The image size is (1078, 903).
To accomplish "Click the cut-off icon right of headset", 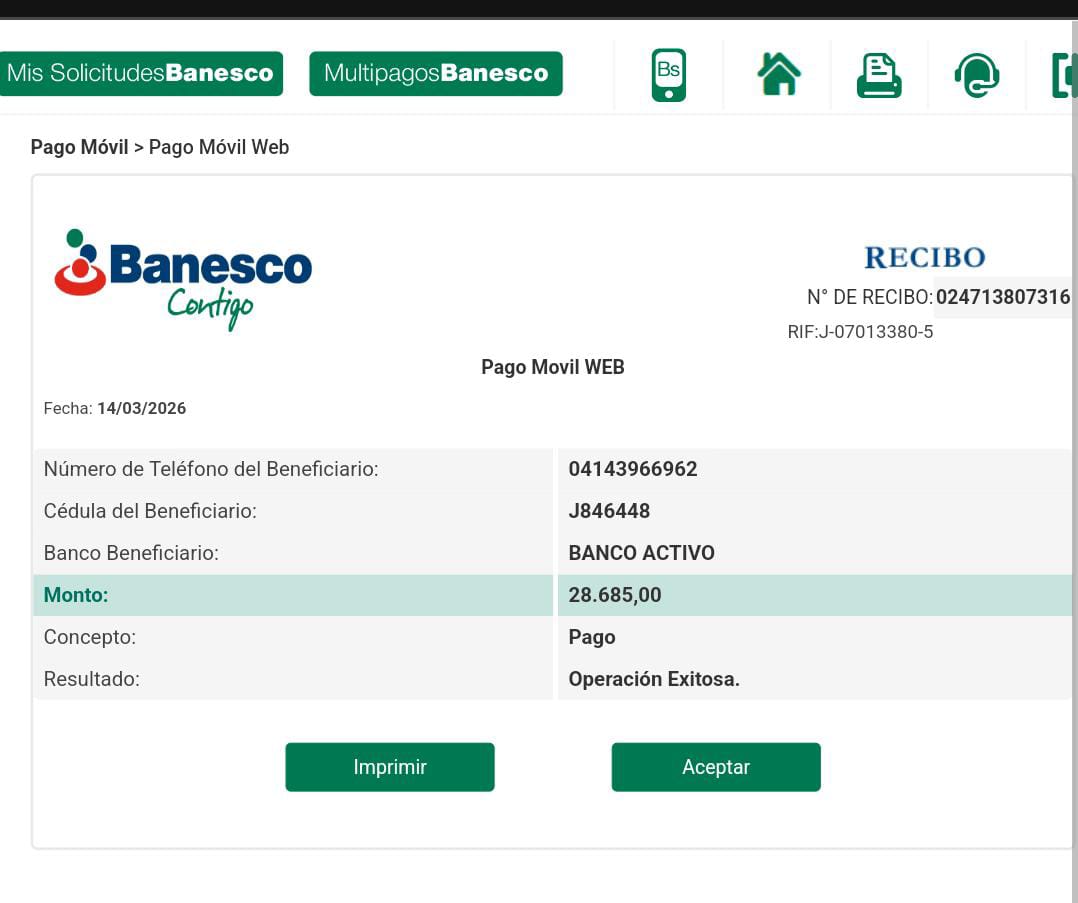I will [1062, 76].
